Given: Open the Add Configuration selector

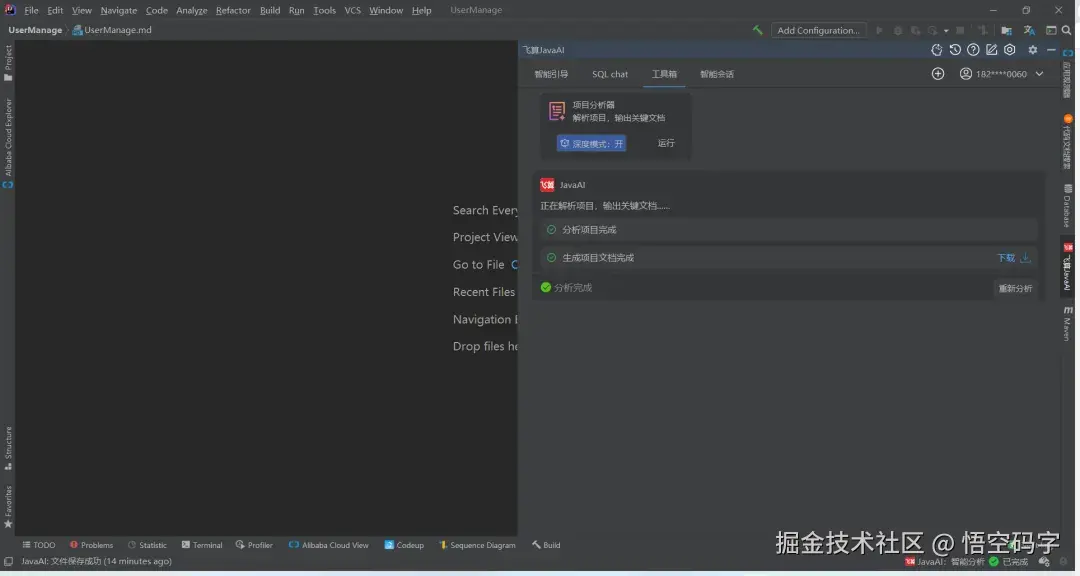Looking at the screenshot, I should 818,30.
